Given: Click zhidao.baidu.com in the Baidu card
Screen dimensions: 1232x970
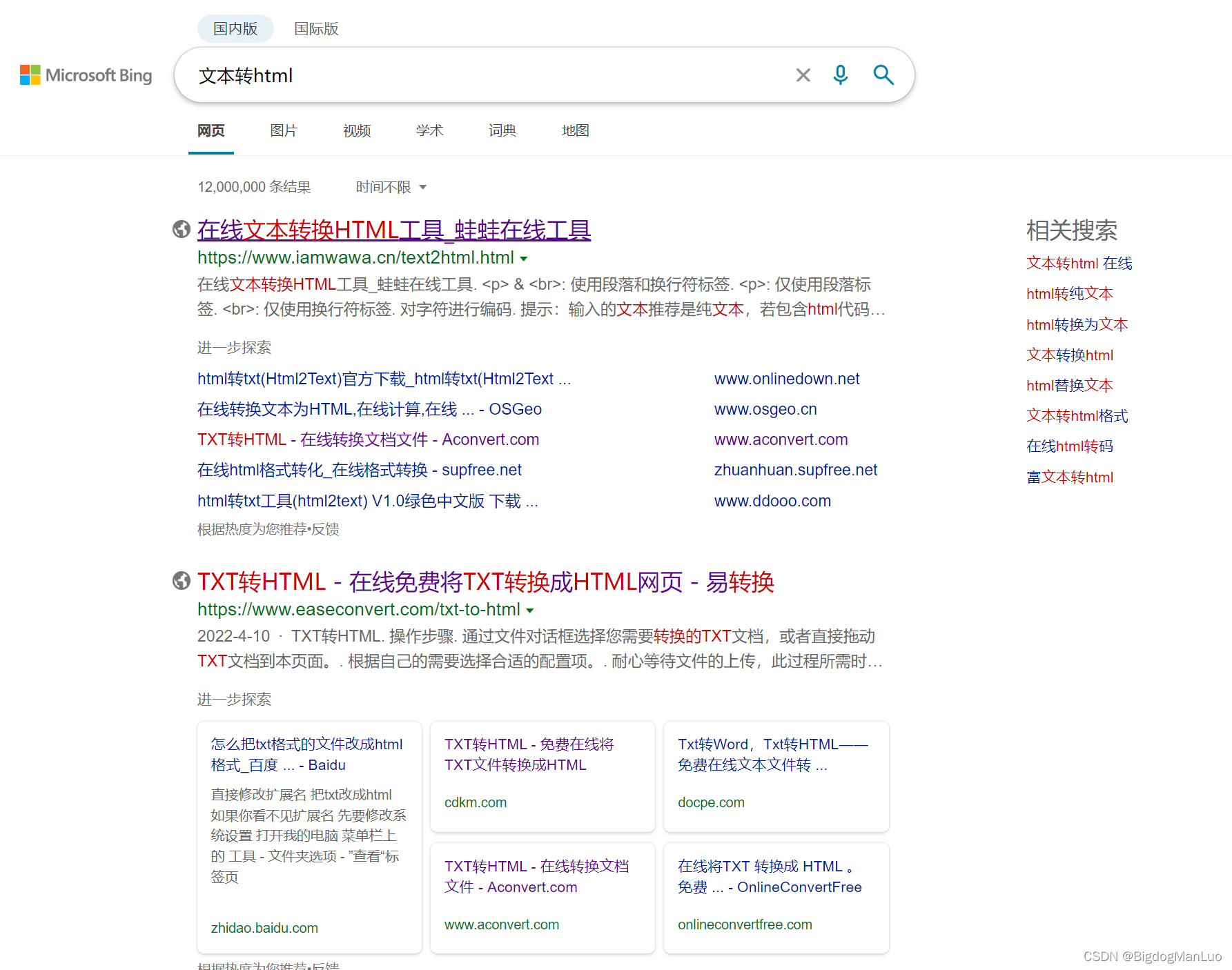Looking at the screenshot, I should point(264,928).
